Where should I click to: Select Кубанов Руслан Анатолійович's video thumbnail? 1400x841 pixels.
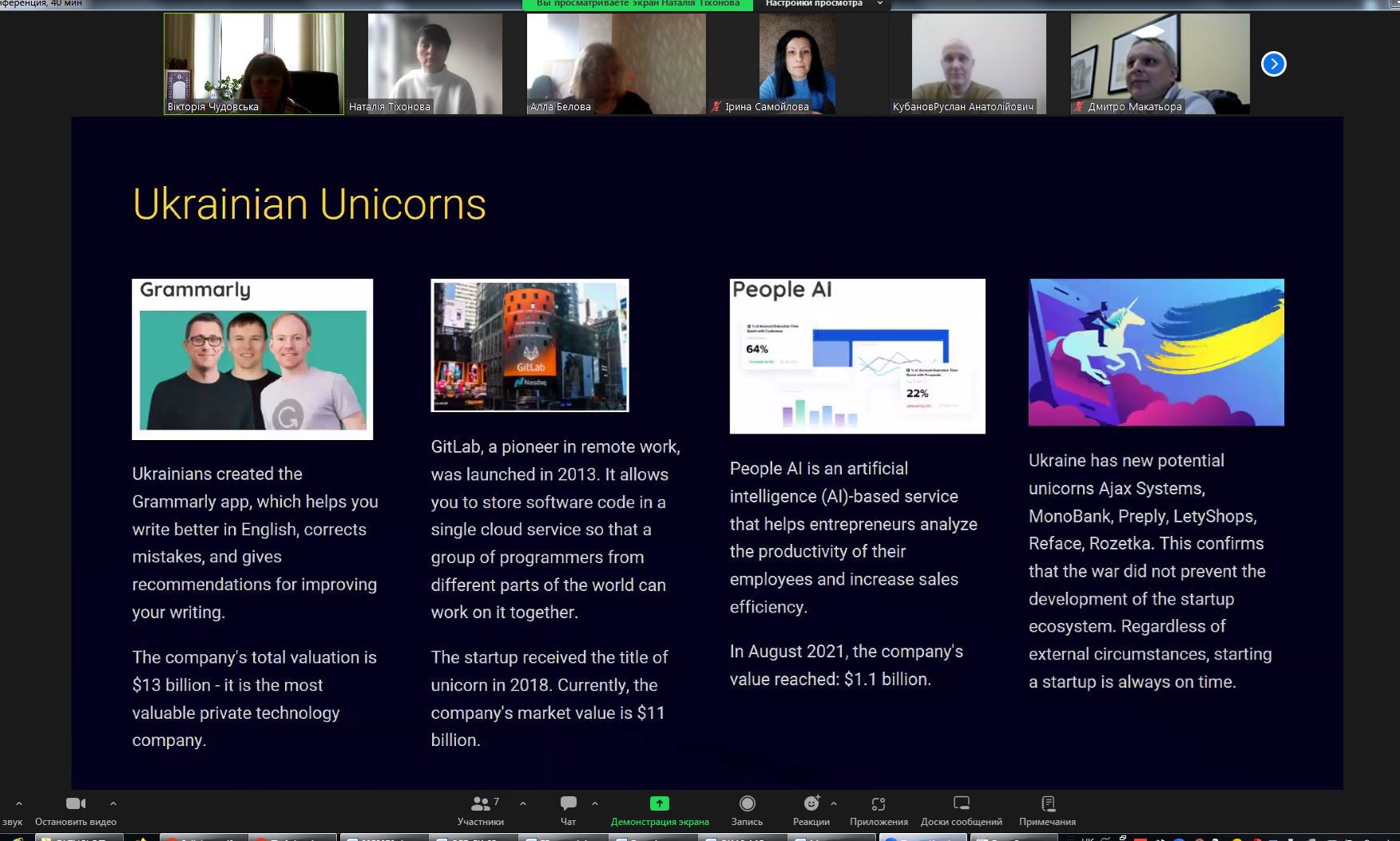979,64
